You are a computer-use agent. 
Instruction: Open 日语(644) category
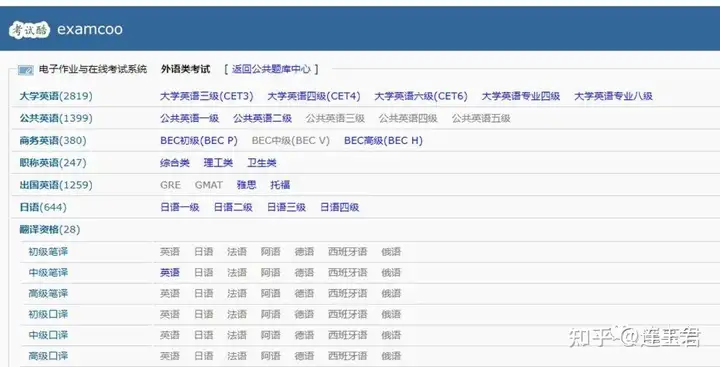[43, 207]
